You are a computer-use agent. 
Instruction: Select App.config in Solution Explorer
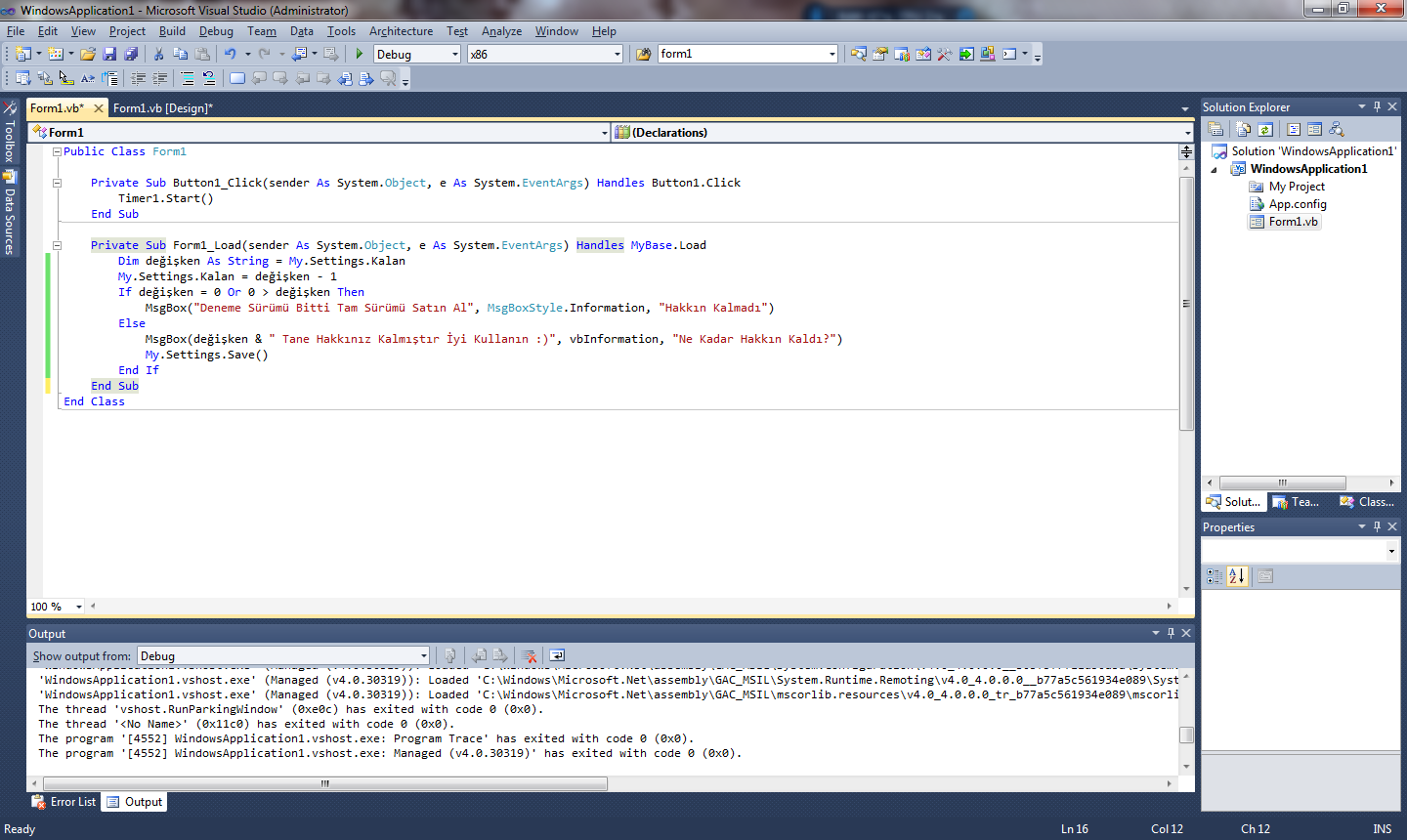(x=1298, y=204)
